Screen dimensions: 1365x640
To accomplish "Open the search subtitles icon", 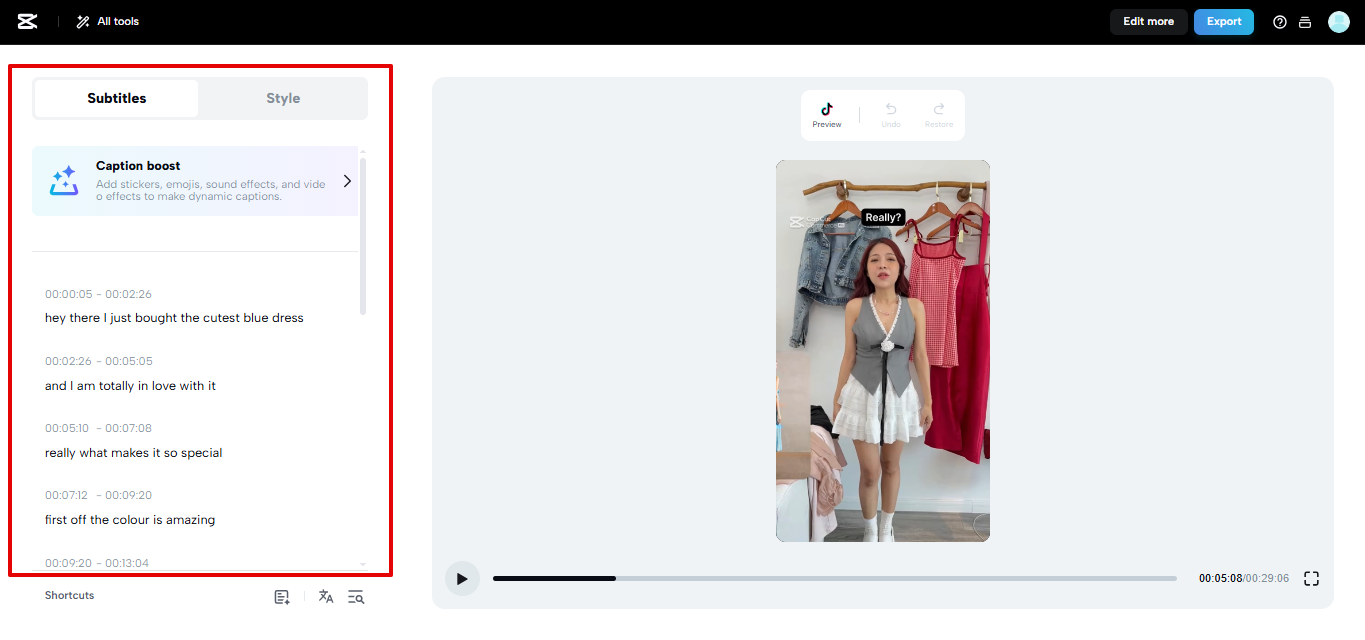I will pyautogui.click(x=356, y=596).
